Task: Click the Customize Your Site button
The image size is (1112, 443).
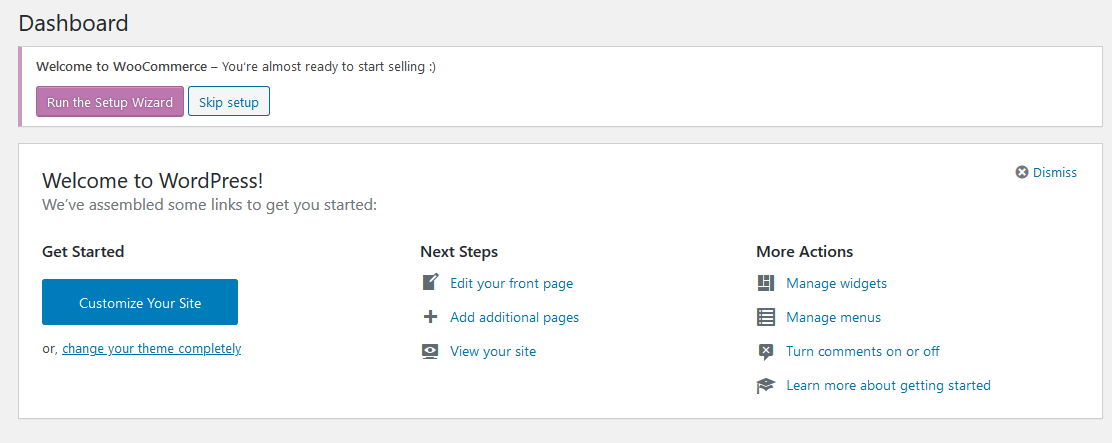Action: pyautogui.click(x=140, y=302)
